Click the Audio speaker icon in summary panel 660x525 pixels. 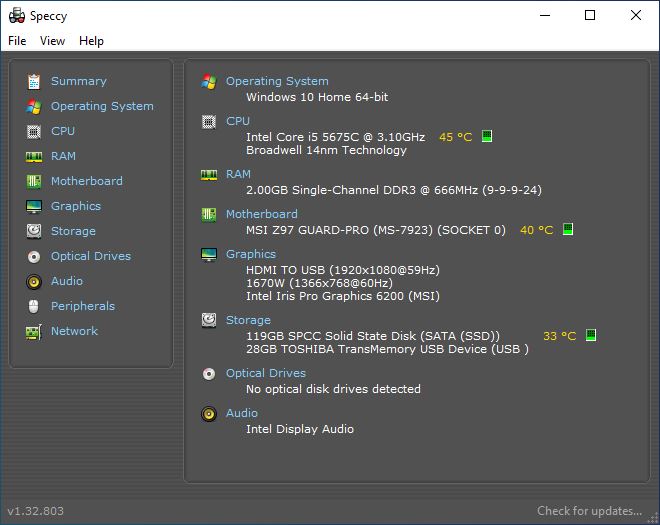(x=209, y=414)
